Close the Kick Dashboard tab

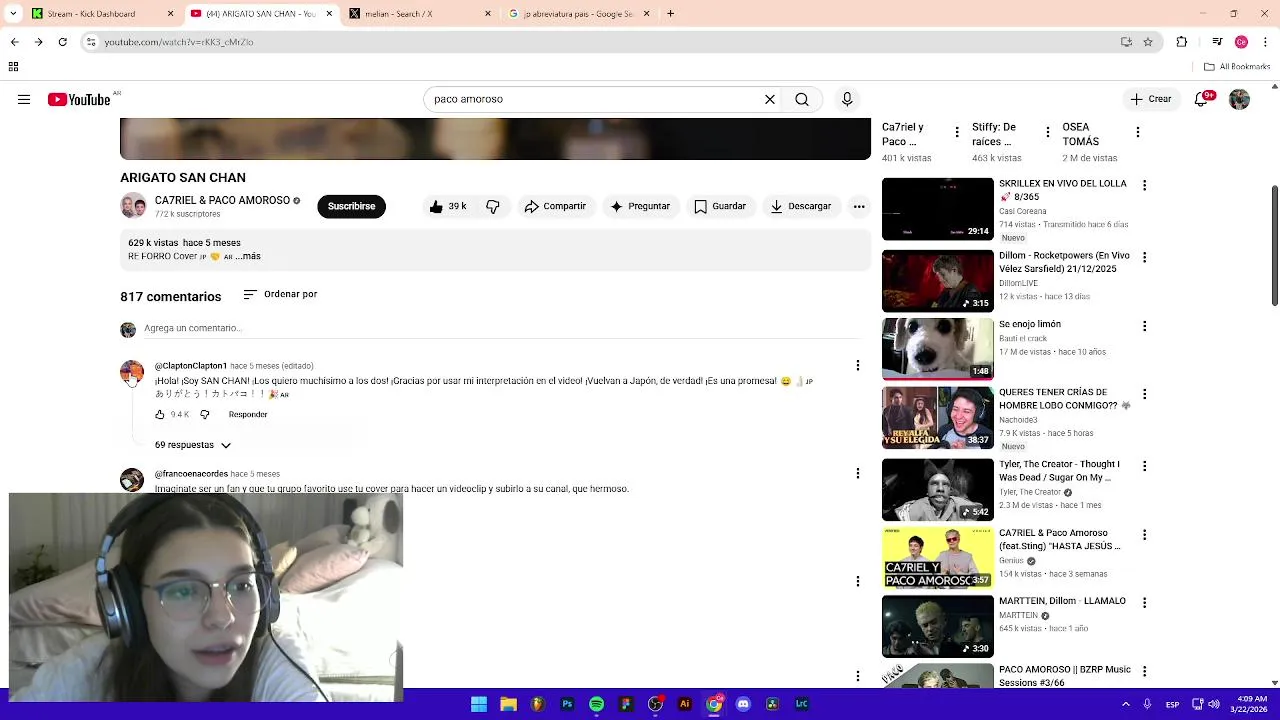[x=170, y=14]
